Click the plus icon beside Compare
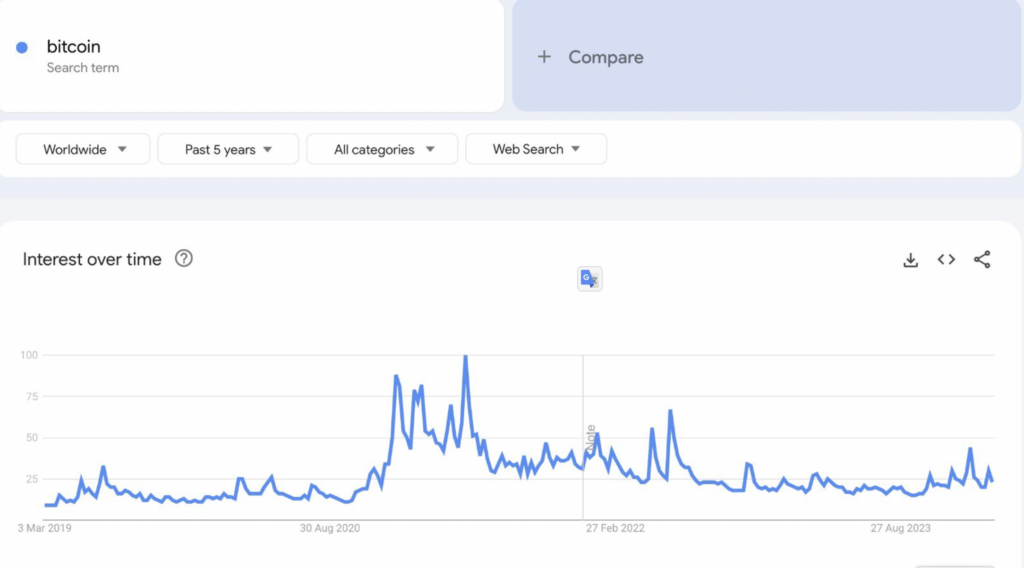The height and width of the screenshot is (568, 1024). 544,57
